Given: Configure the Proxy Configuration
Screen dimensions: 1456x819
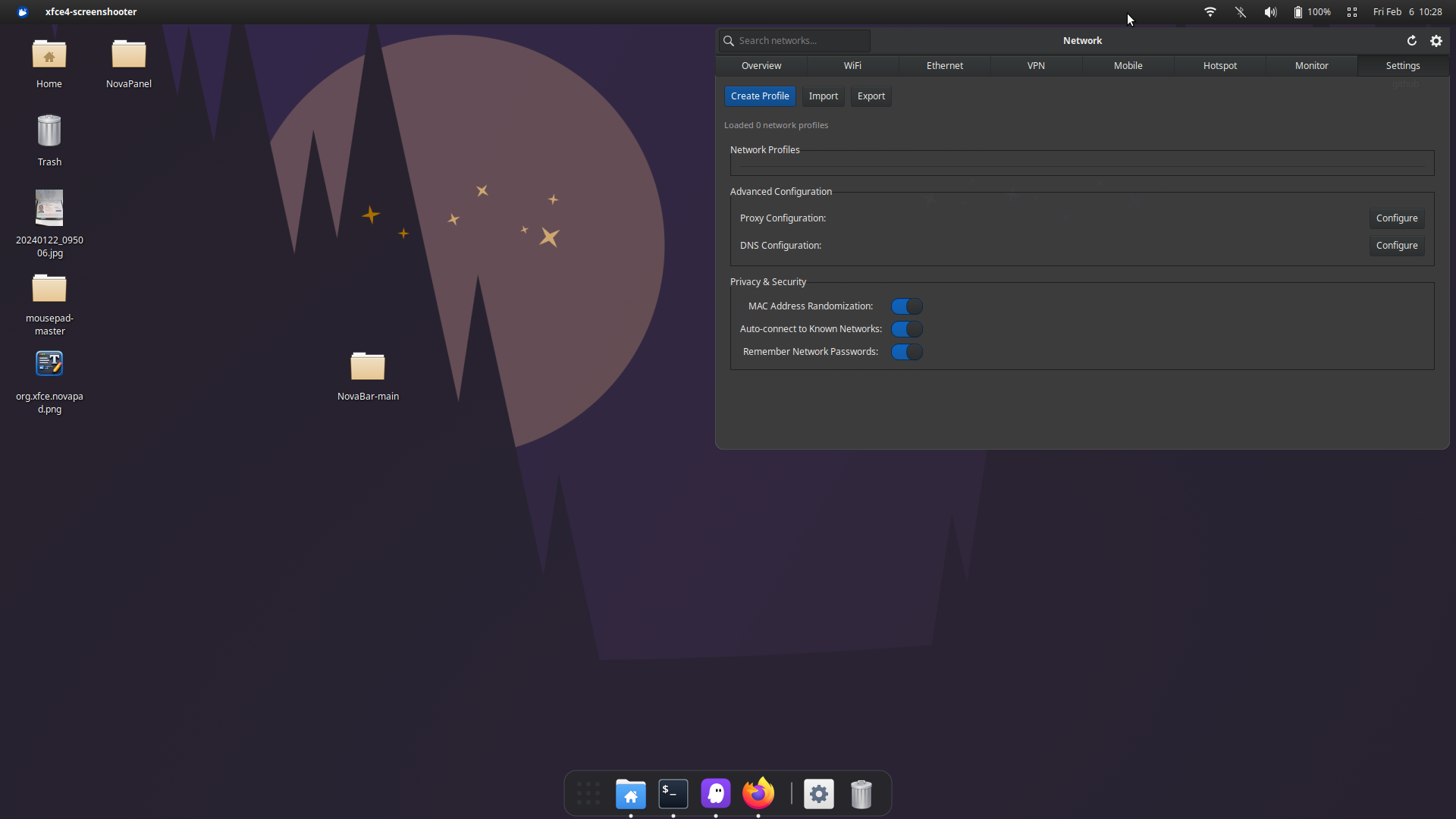Looking at the screenshot, I should point(1397,218).
